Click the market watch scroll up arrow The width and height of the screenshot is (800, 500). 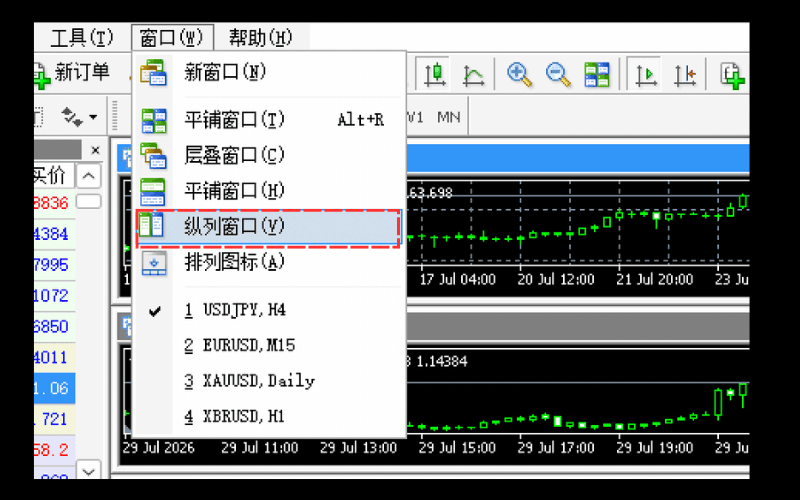(x=88, y=177)
